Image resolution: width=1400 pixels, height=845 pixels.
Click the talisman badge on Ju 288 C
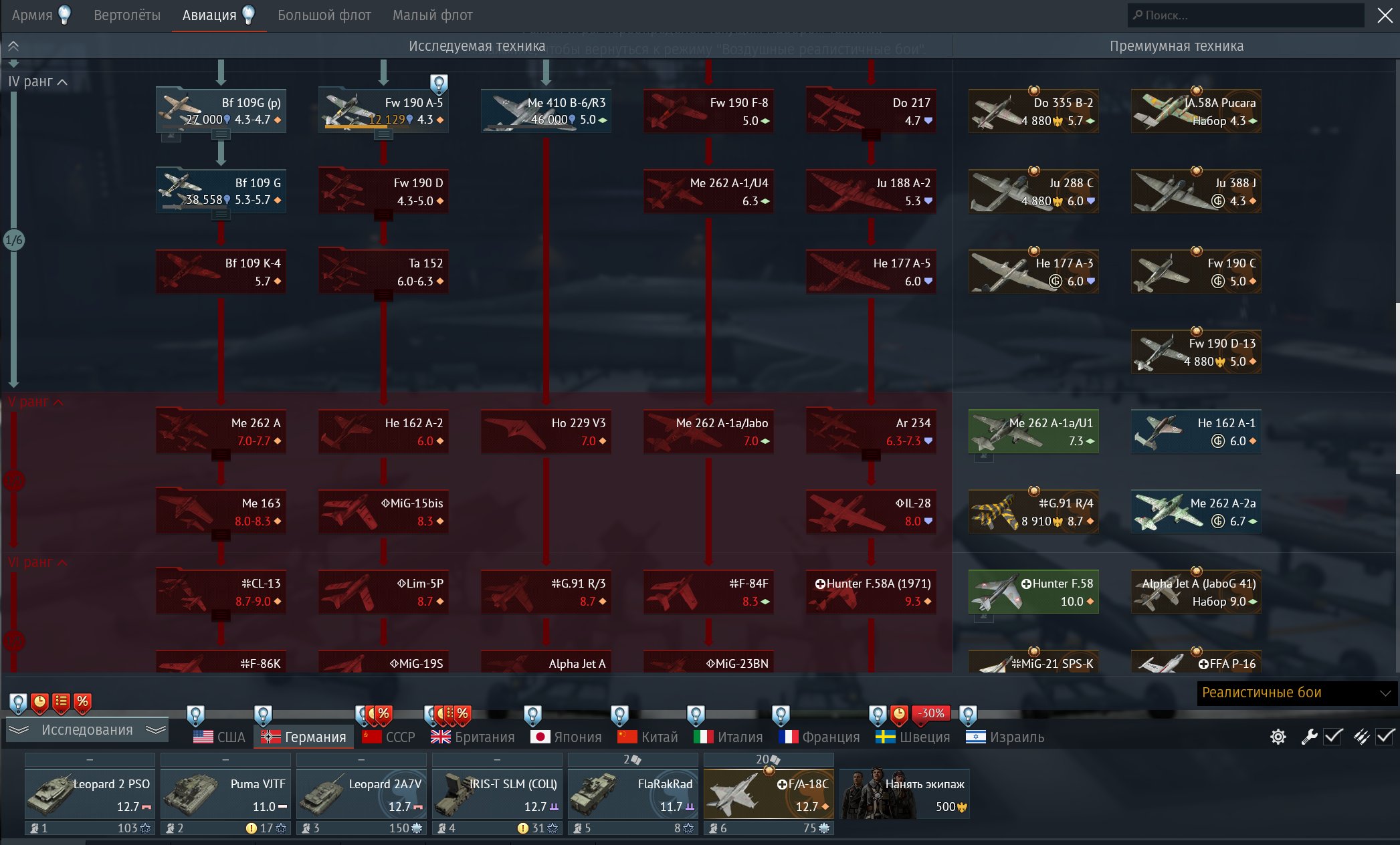coord(1033,171)
